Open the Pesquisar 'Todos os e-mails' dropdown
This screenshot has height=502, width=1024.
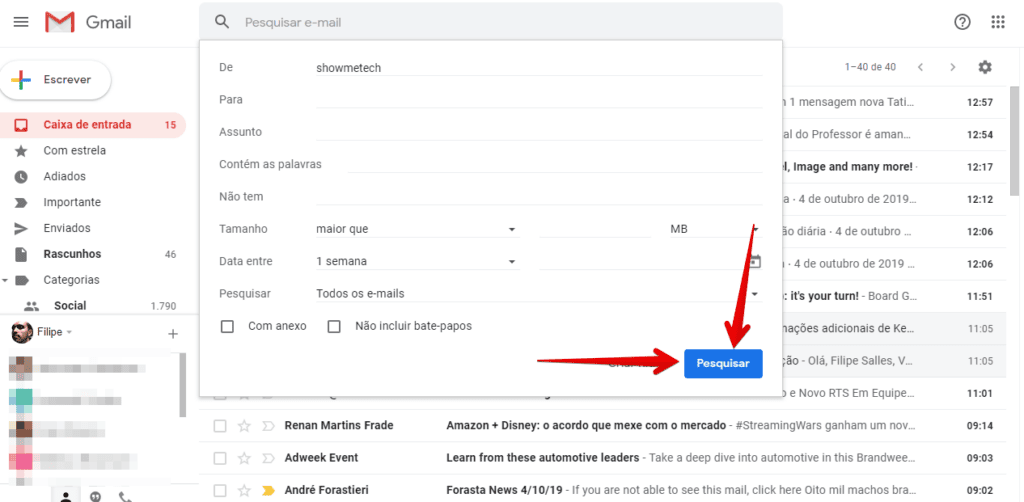point(539,294)
